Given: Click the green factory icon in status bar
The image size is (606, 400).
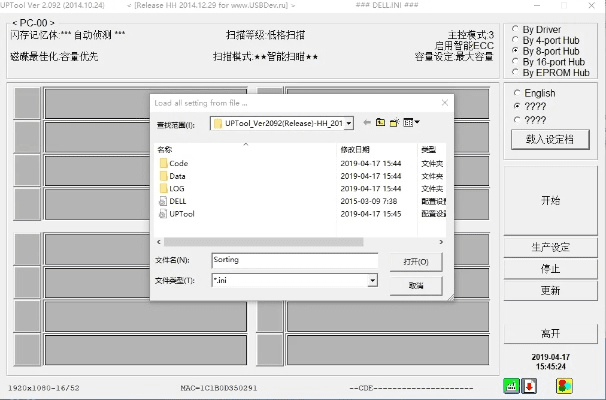Looking at the screenshot, I should (x=511, y=386).
